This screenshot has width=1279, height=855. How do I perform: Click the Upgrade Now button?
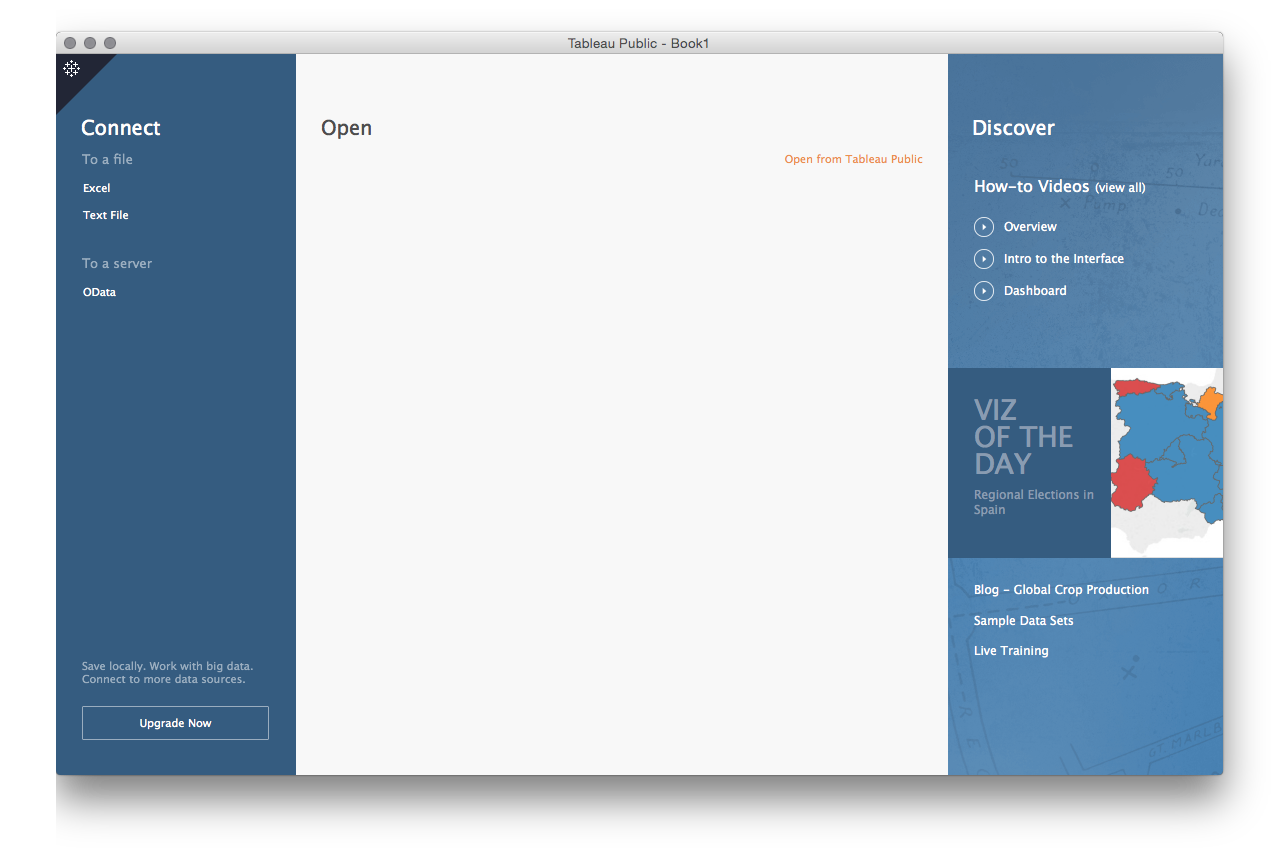point(175,723)
